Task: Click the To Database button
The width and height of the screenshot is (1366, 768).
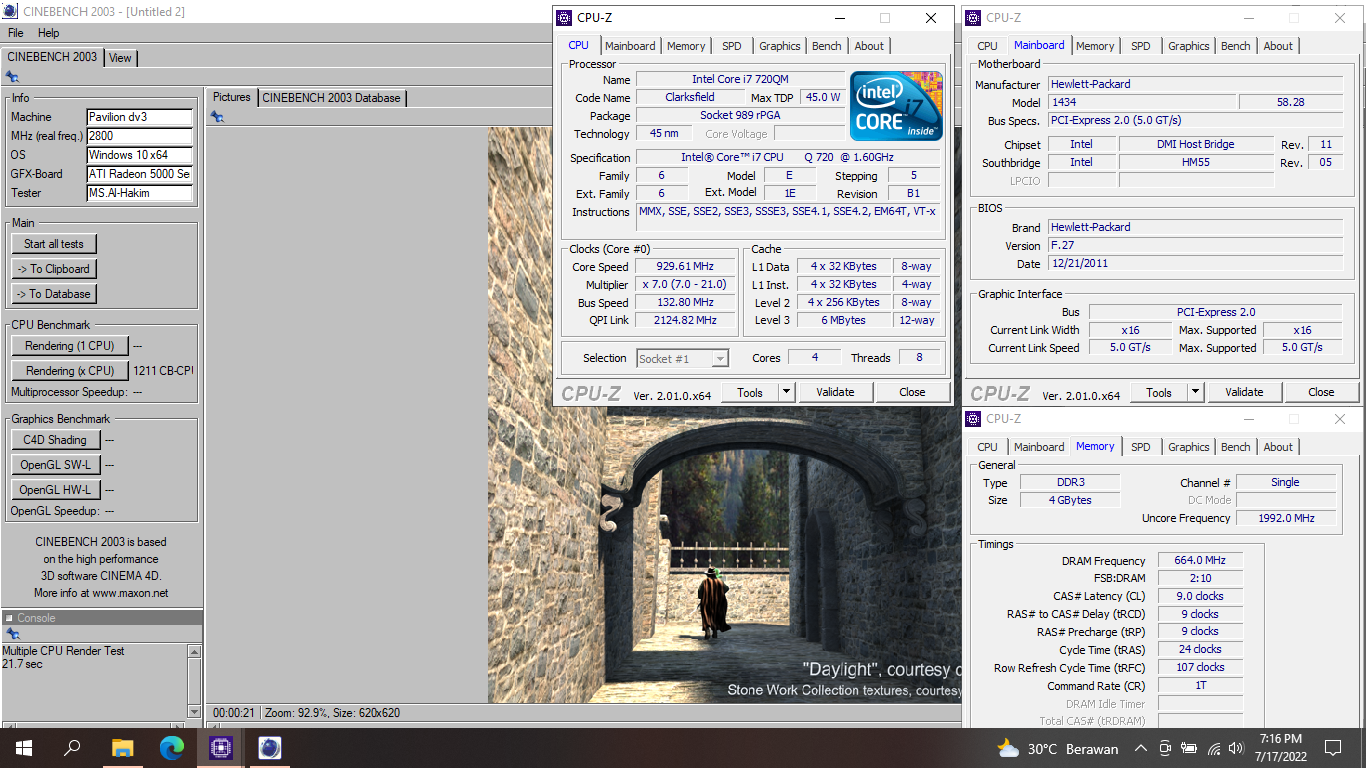Action: click(x=54, y=294)
